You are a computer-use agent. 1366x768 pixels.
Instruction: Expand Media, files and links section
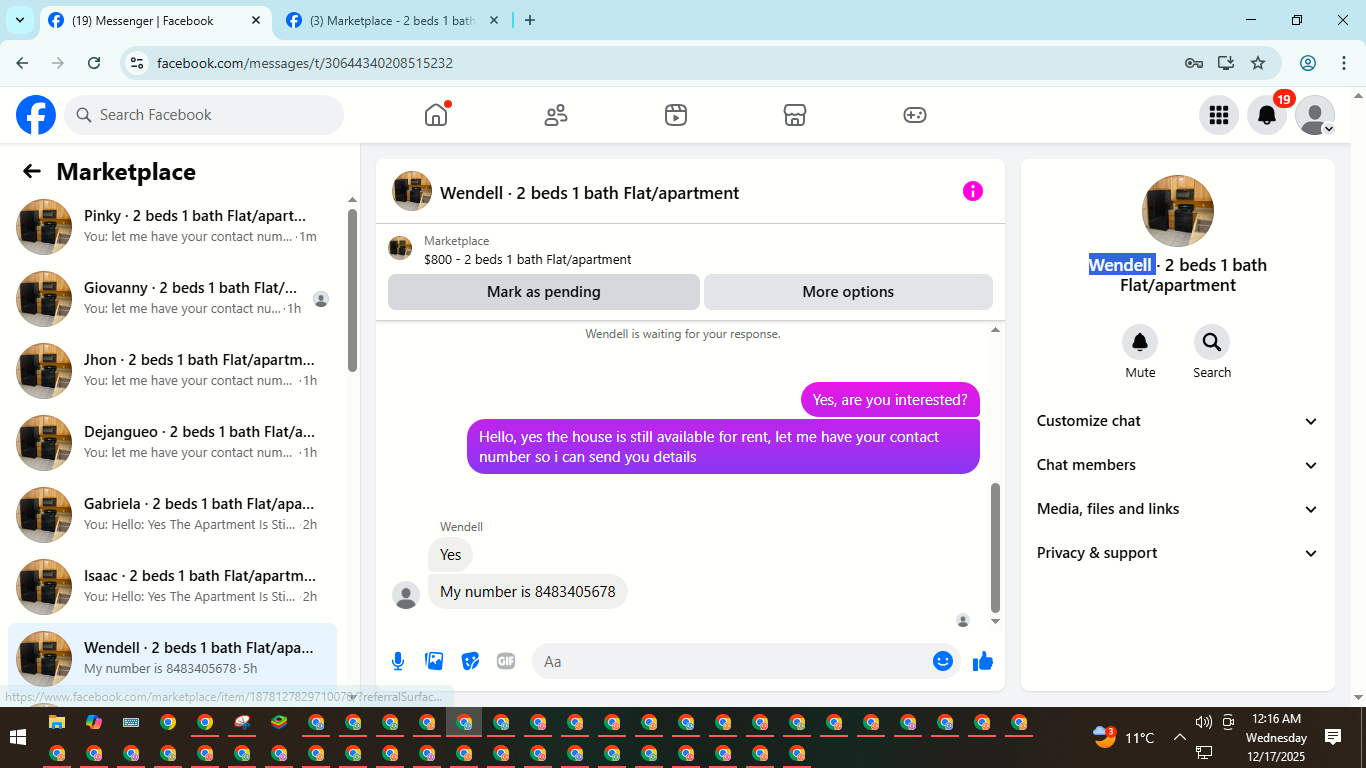[1178, 509]
